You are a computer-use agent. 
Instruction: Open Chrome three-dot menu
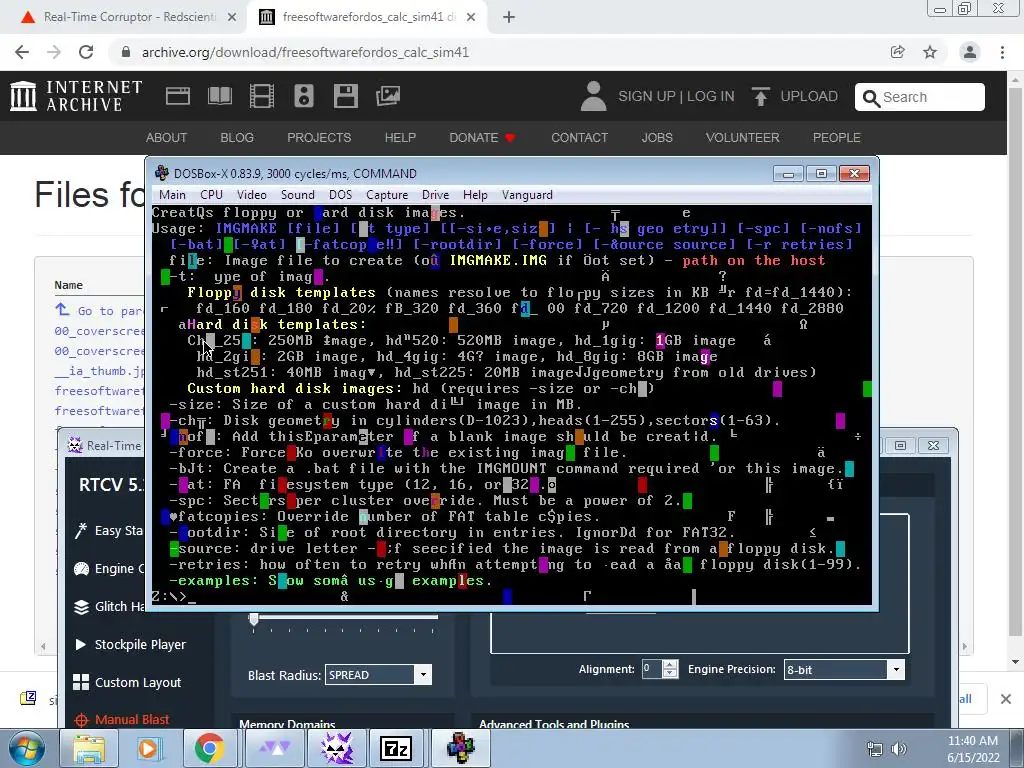click(1002, 52)
